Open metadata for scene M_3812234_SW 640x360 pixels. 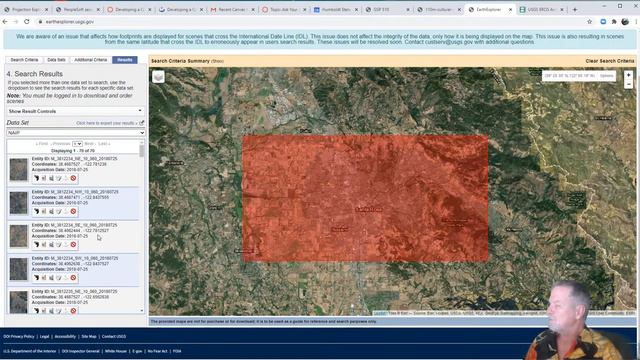(58, 278)
